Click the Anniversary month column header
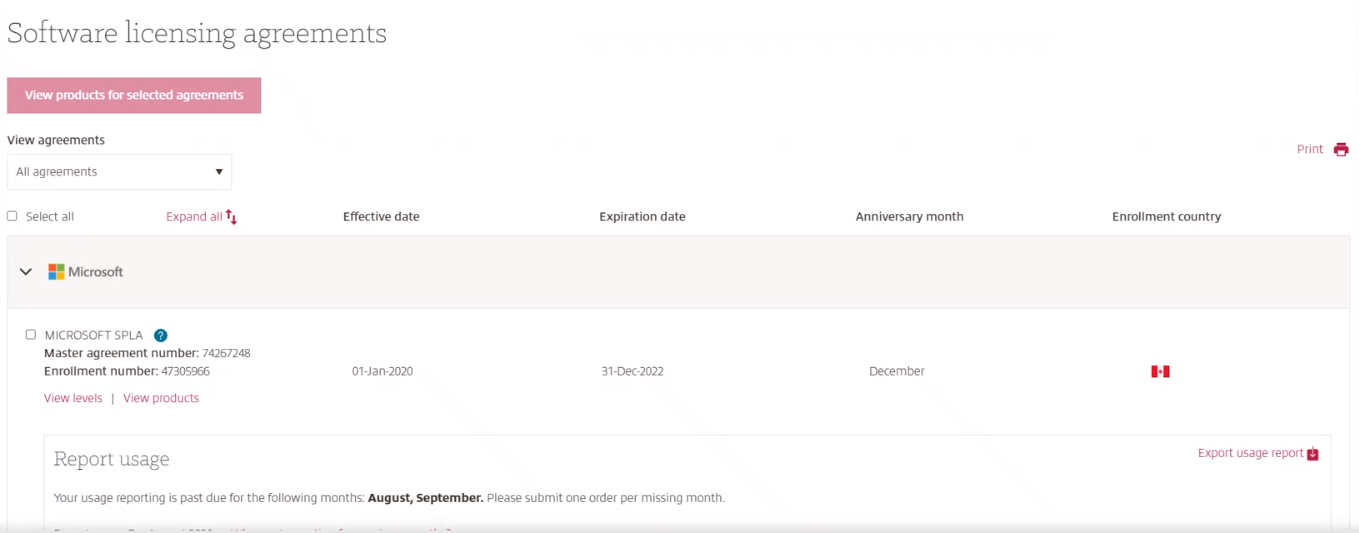Screen dimensions: 1359x533 [909, 217]
